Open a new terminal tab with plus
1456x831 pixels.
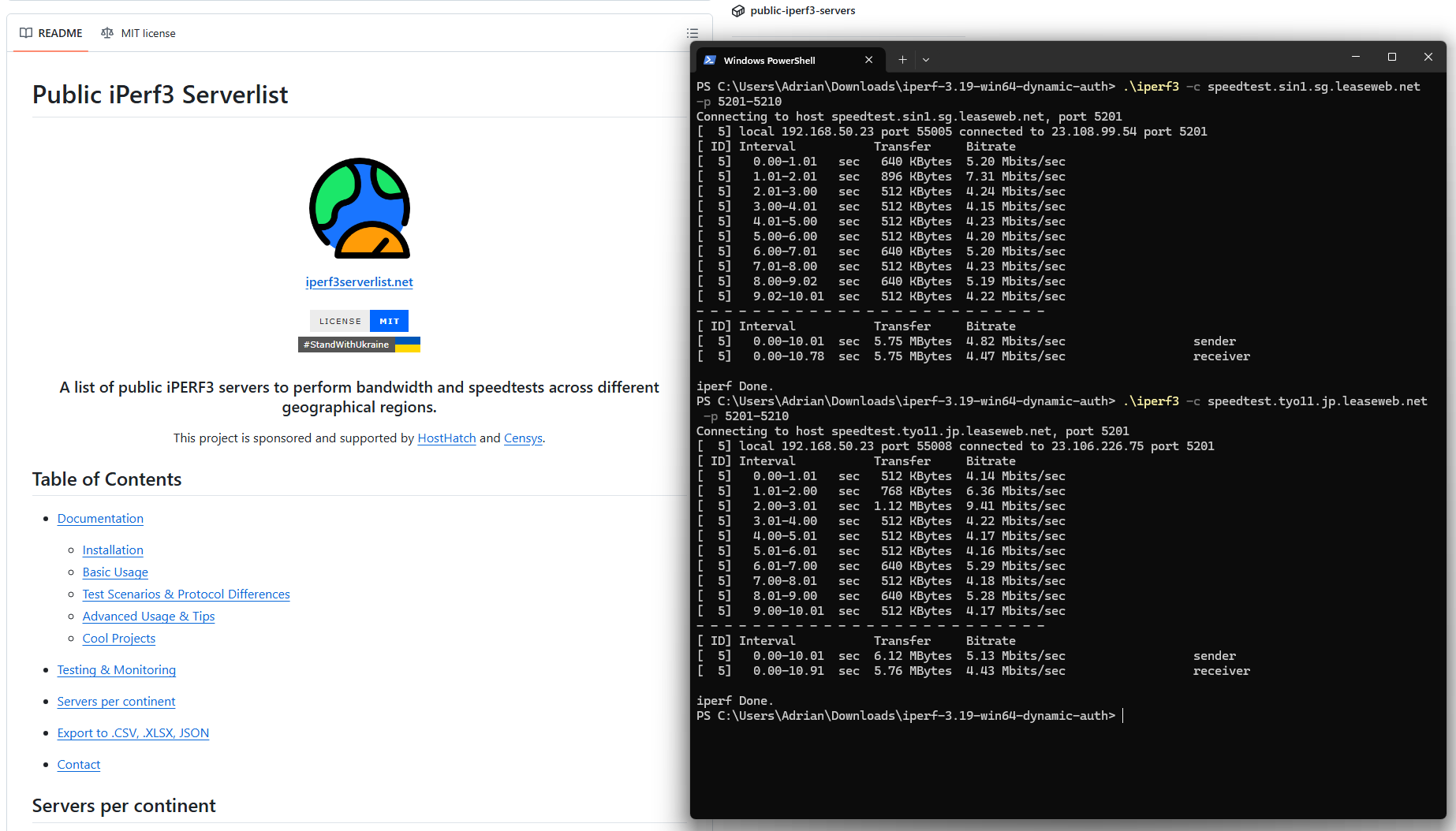click(x=902, y=60)
